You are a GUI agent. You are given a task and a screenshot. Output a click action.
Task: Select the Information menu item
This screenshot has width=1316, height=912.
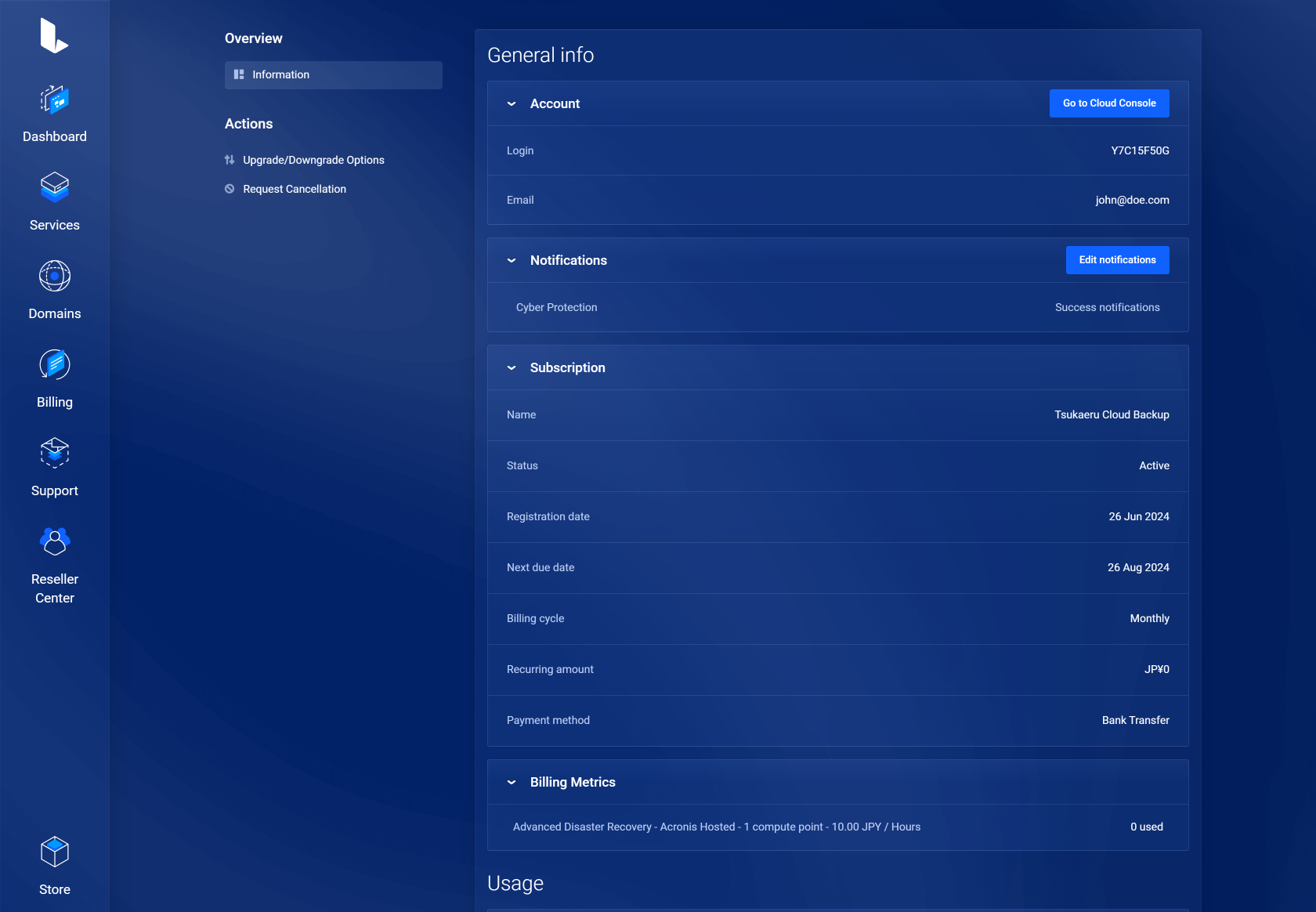(x=334, y=75)
